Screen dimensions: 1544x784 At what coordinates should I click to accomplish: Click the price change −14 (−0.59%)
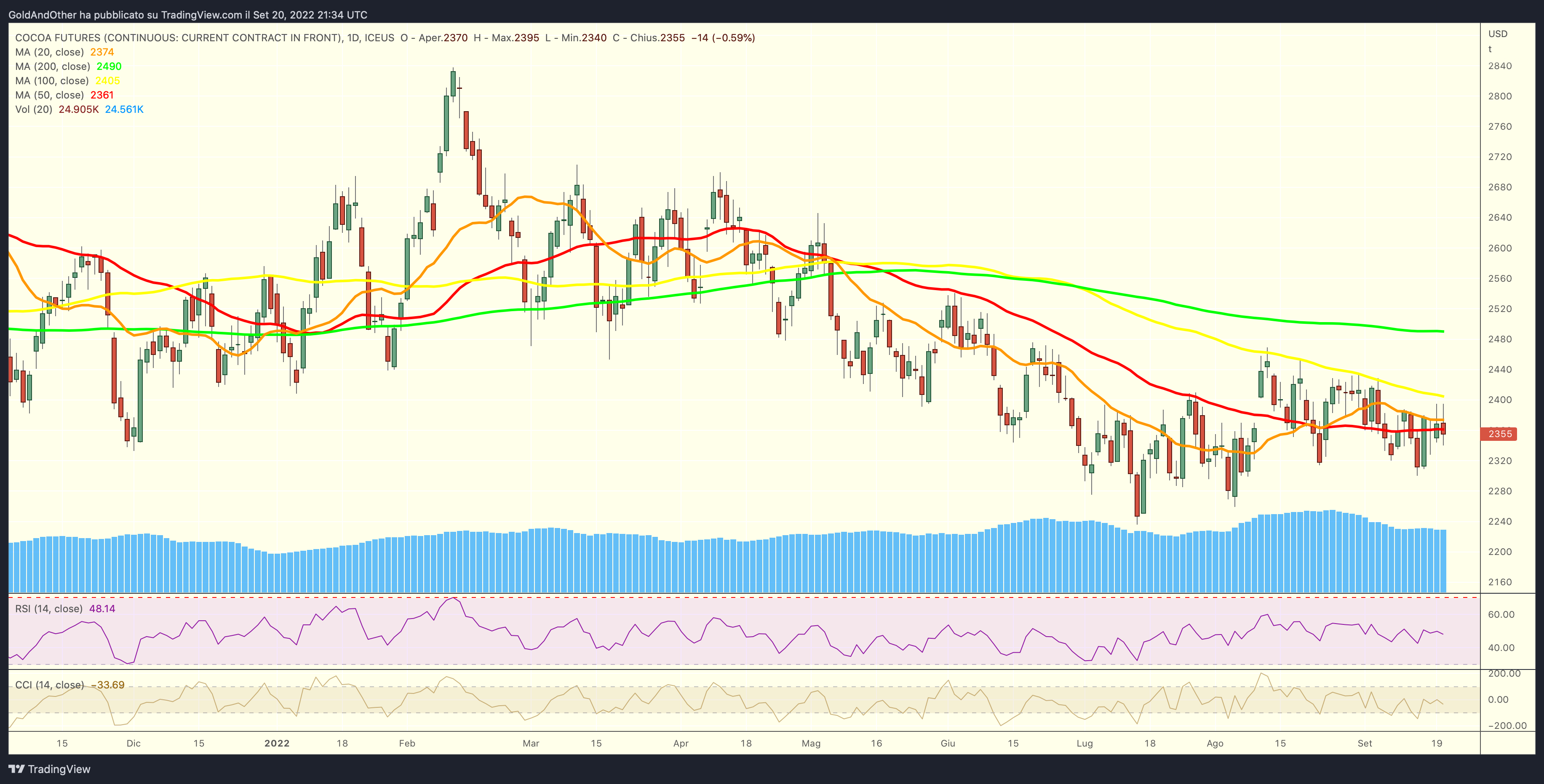(x=723, y=38)
